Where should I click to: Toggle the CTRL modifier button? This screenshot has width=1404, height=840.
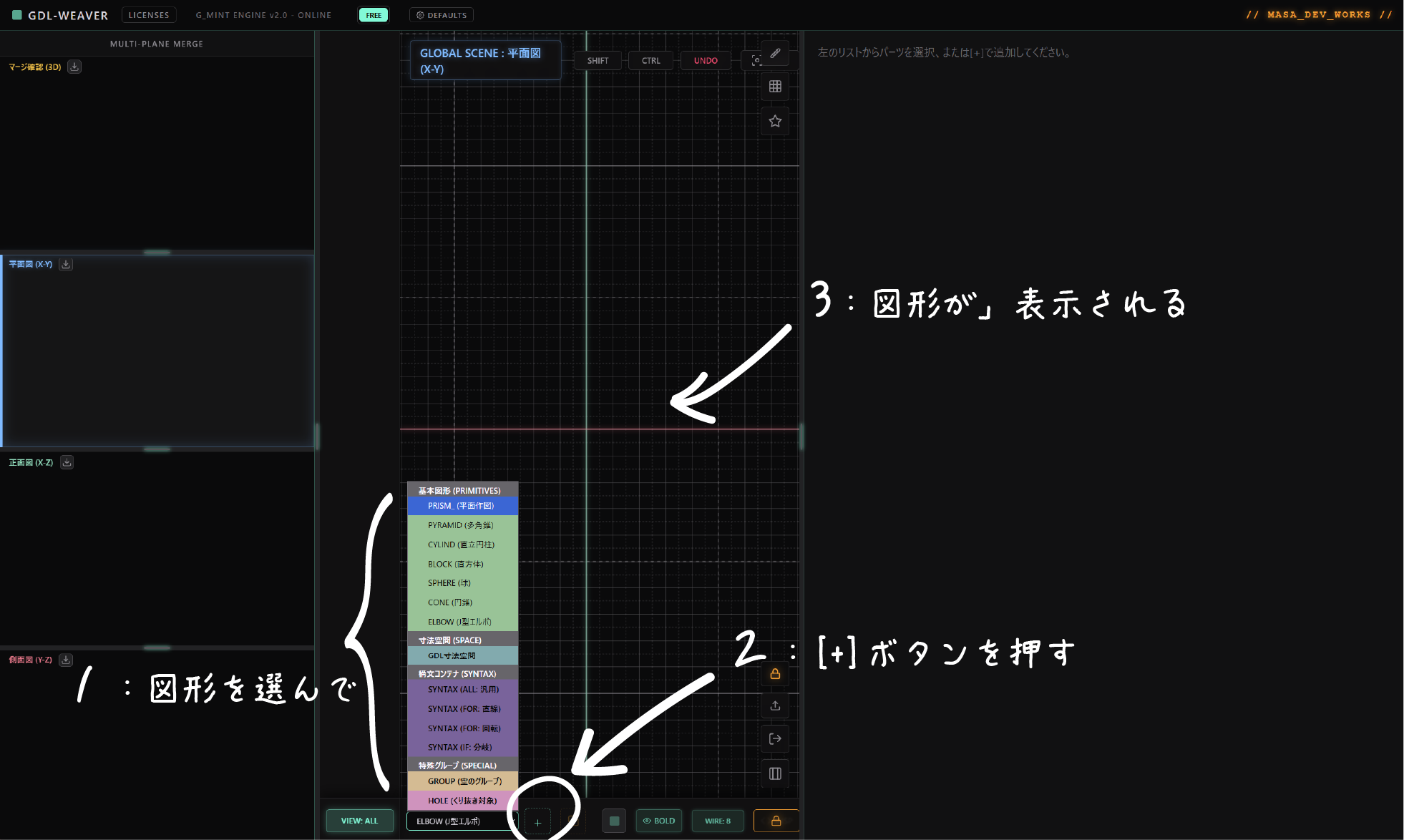[x=651, y=61]
